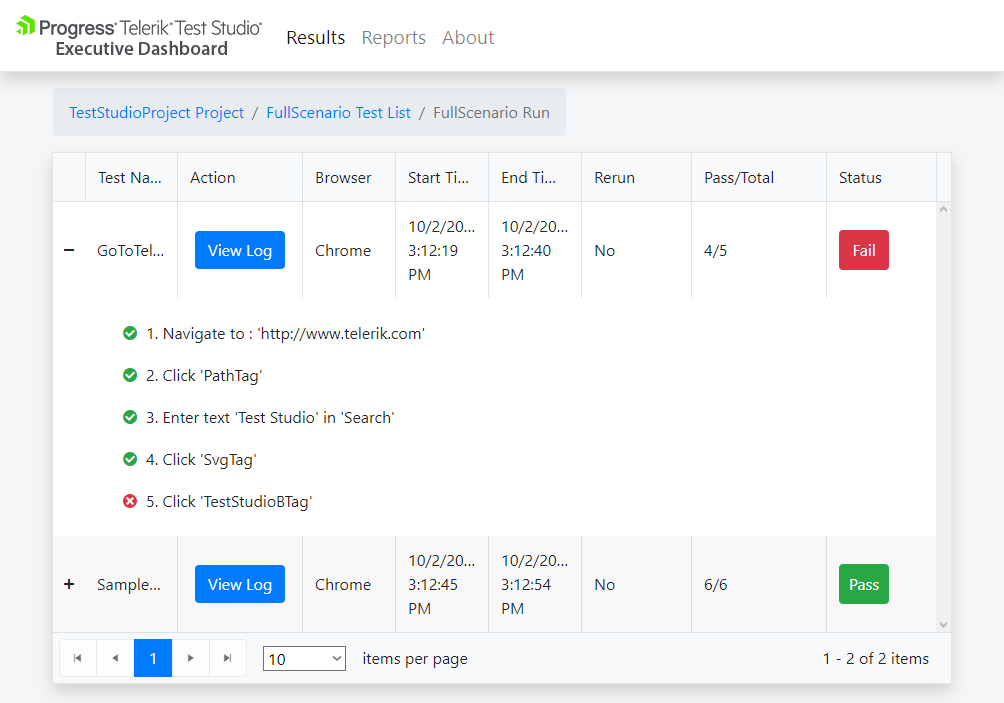Open FullScenario Test List breadcrumb link
Viewport: 1004px width, 703px height.
(x=338, y=113)
